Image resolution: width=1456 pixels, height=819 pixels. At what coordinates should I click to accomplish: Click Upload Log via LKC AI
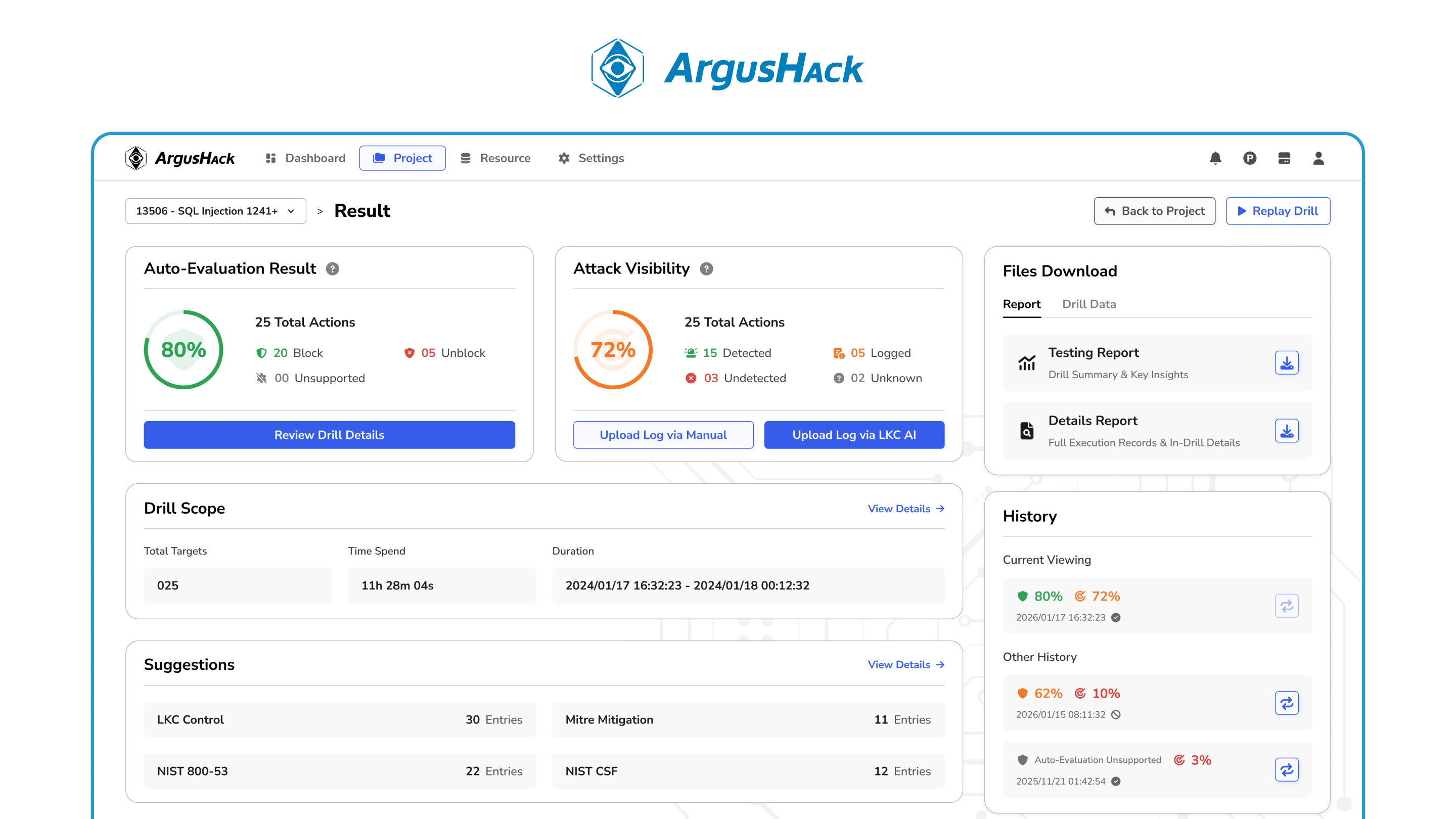[x=854, y=435]
